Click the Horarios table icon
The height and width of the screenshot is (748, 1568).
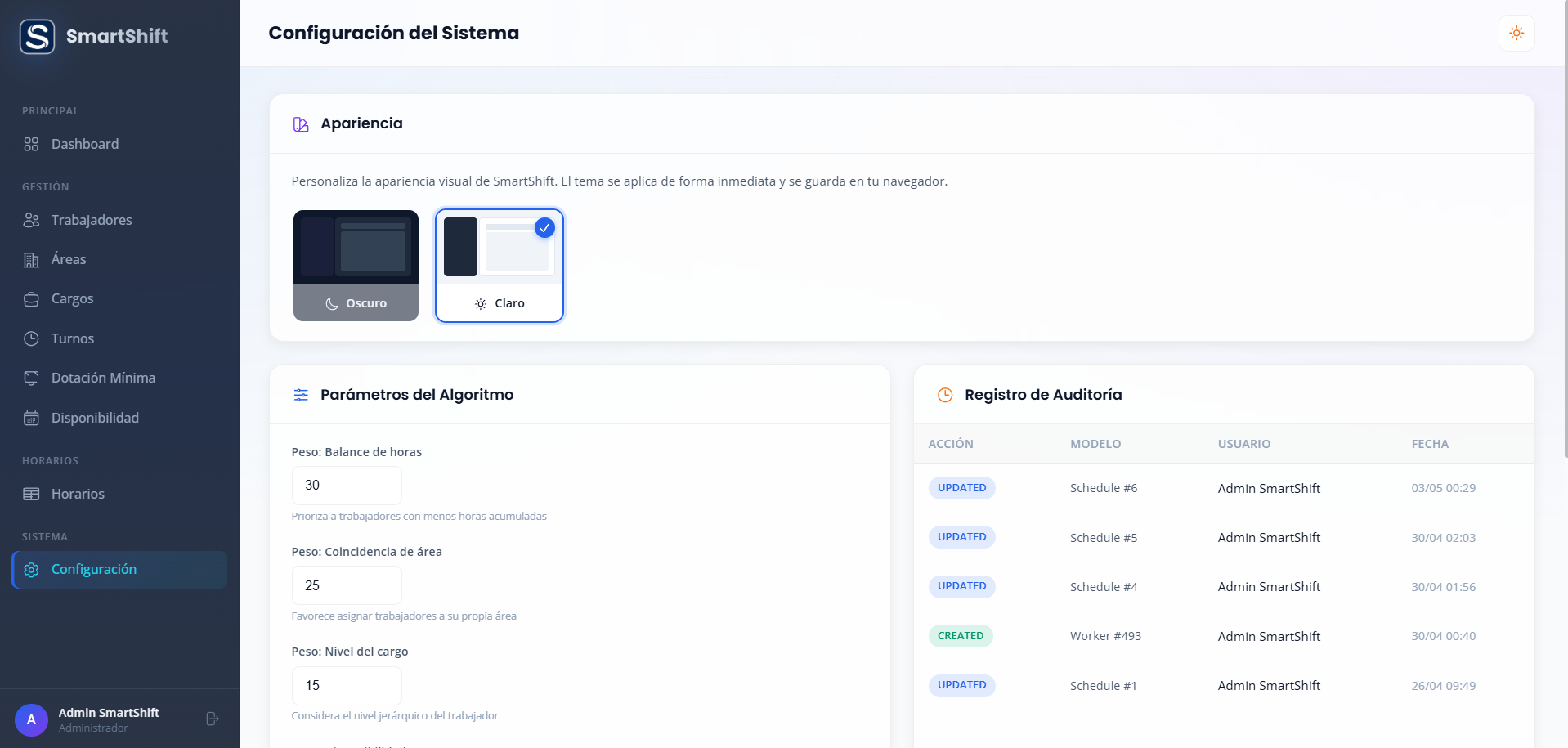[x=31, y=494]
